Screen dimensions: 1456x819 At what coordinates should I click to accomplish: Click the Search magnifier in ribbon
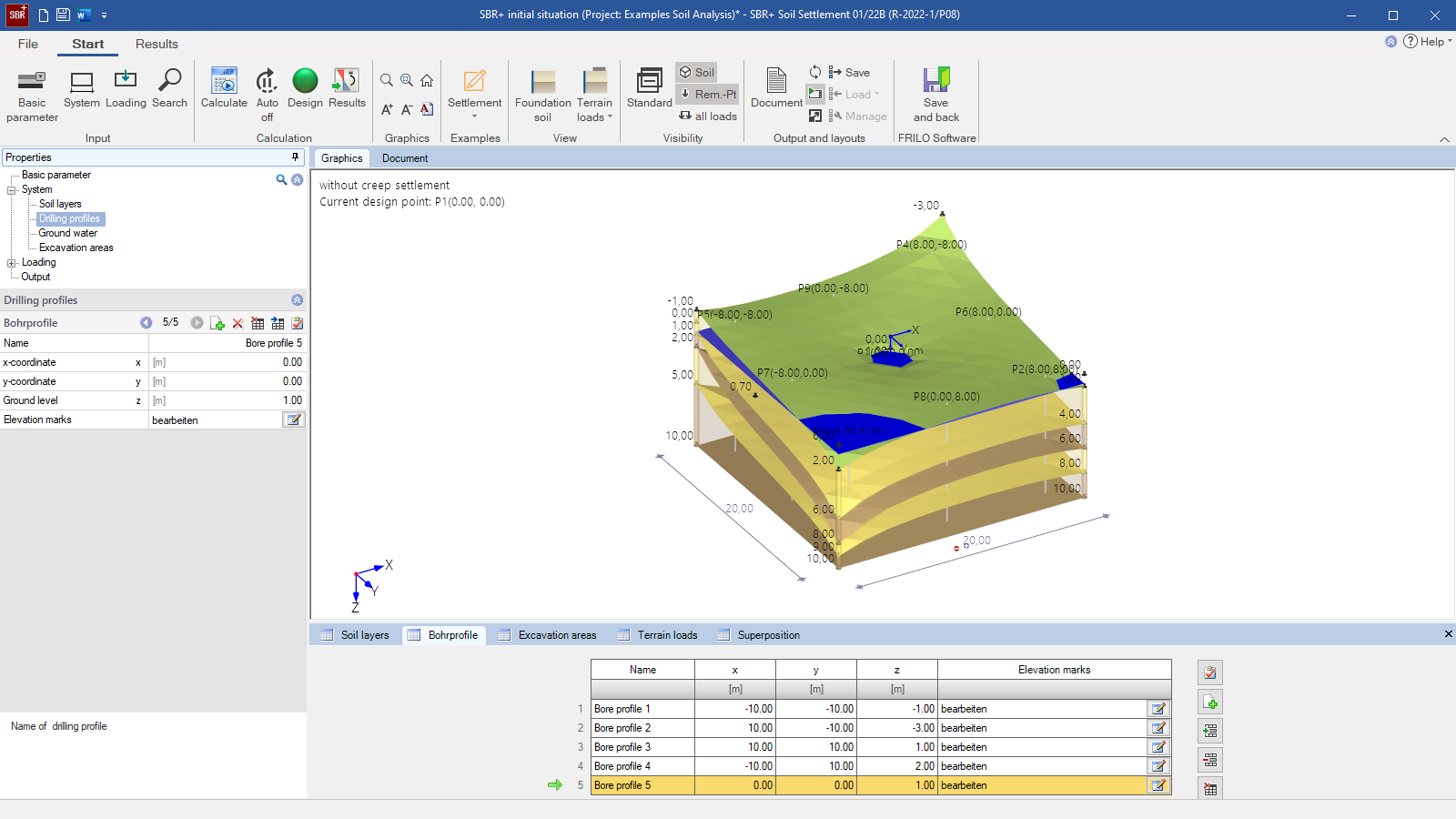pyautogui.click(x=169, y=88)
